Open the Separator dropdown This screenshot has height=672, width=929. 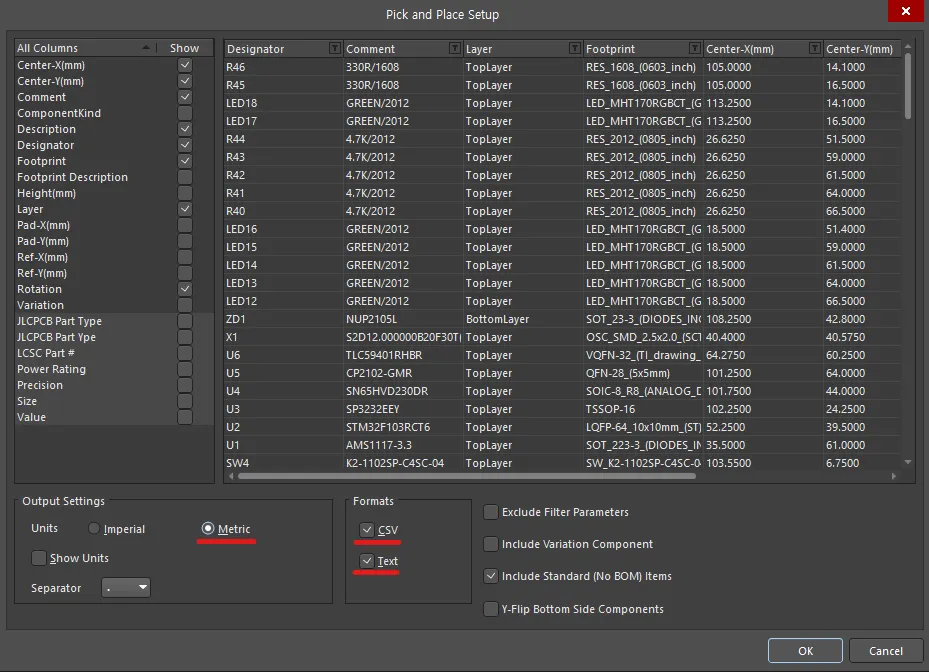tap(126, 588)
